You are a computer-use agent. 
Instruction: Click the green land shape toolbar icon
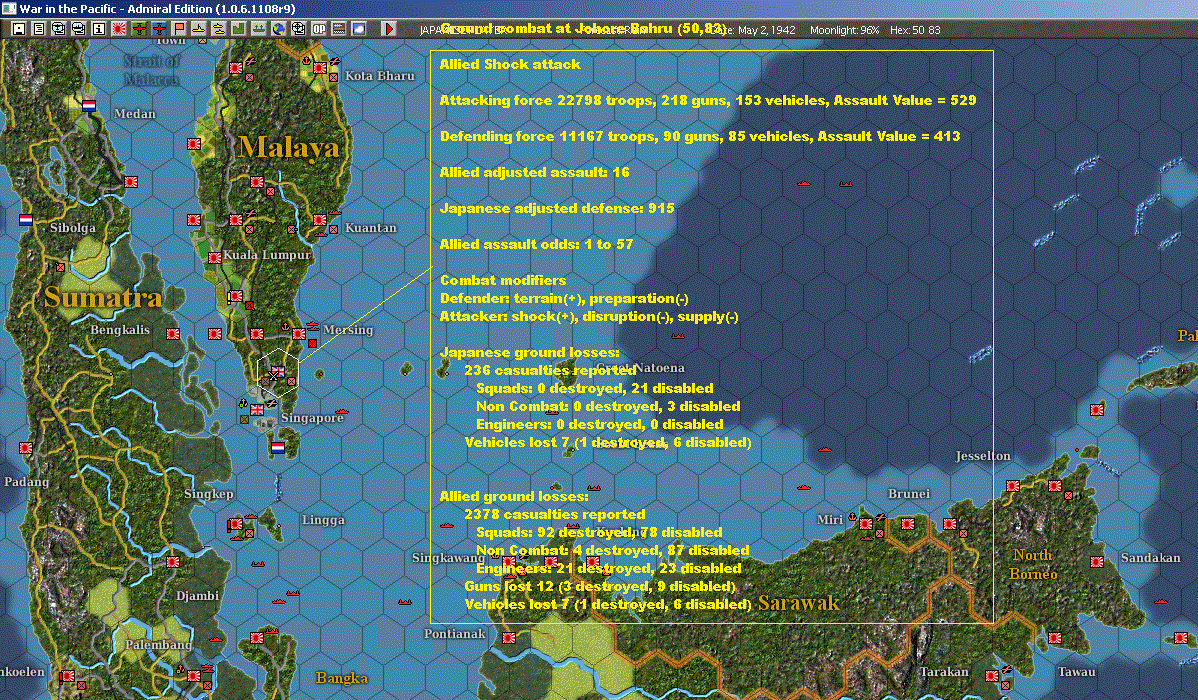point(238,29)
